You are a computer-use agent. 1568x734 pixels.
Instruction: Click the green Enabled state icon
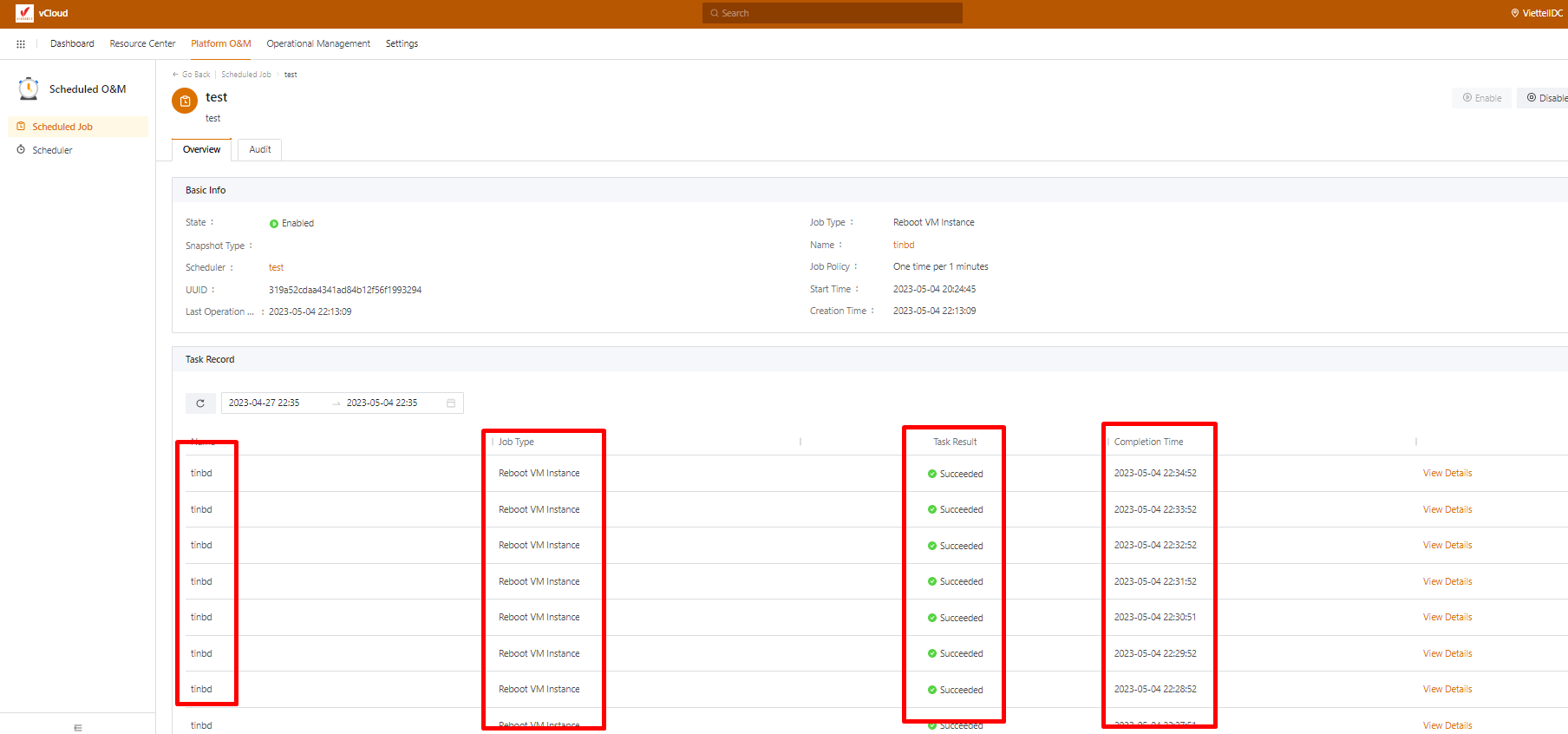tap(274, 224)
